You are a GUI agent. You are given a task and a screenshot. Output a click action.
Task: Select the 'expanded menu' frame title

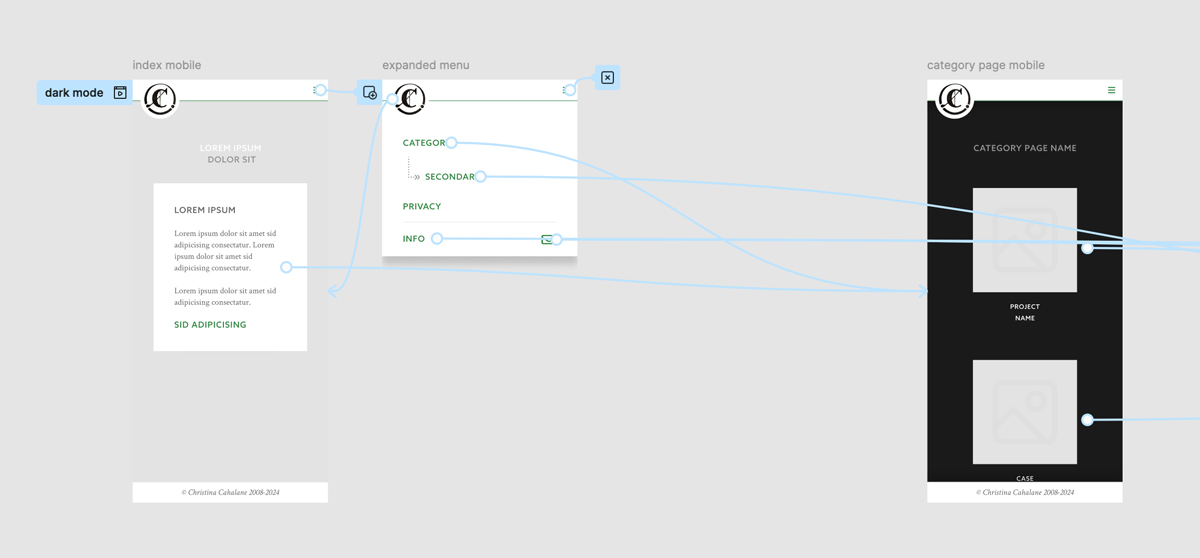(x=426, y=65)
